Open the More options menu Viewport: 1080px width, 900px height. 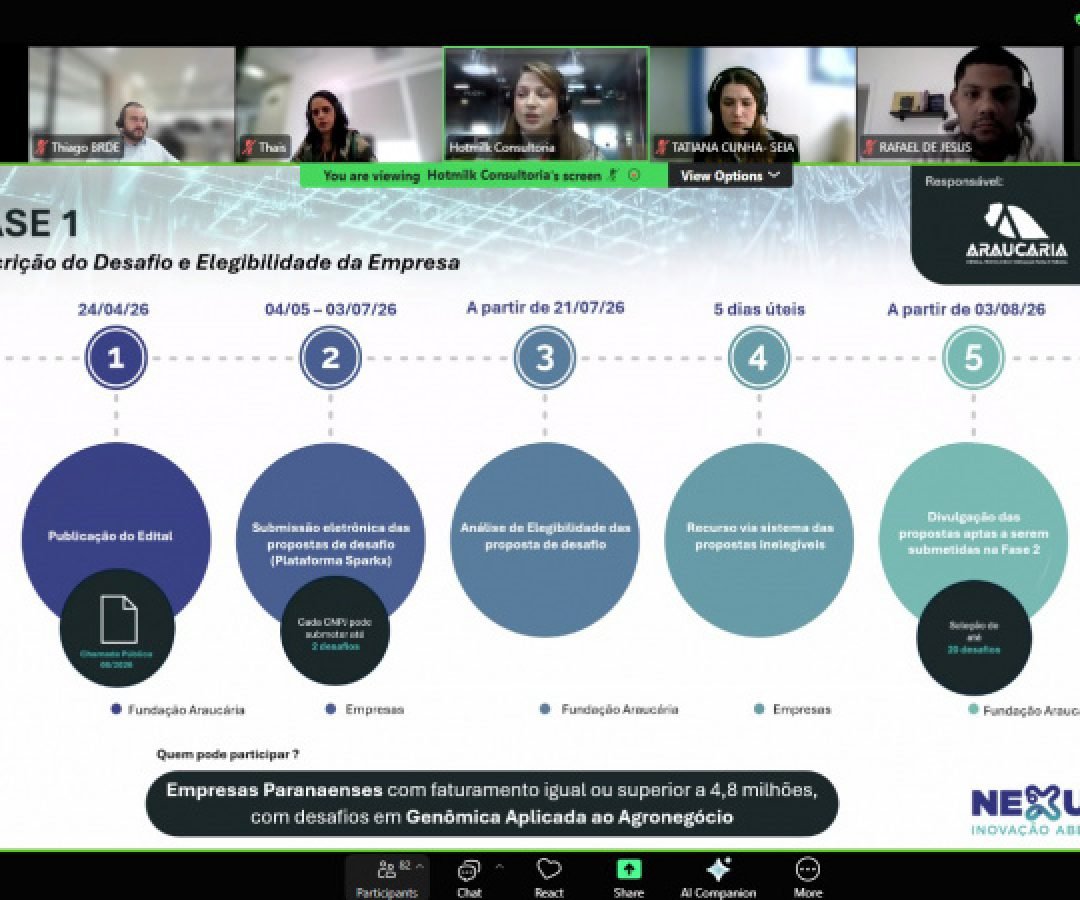[807, 877]
